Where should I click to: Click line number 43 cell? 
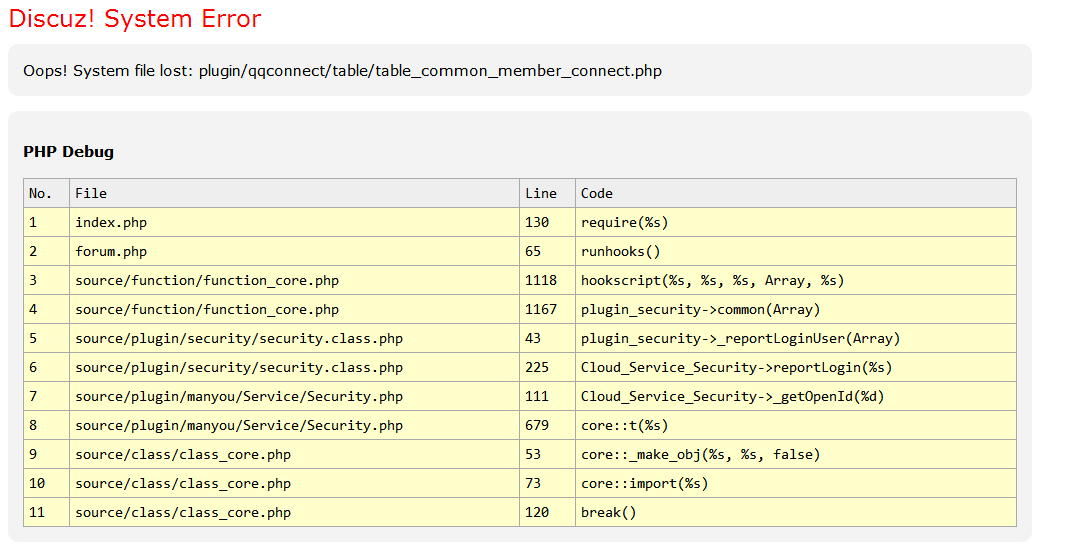point(547,339)
